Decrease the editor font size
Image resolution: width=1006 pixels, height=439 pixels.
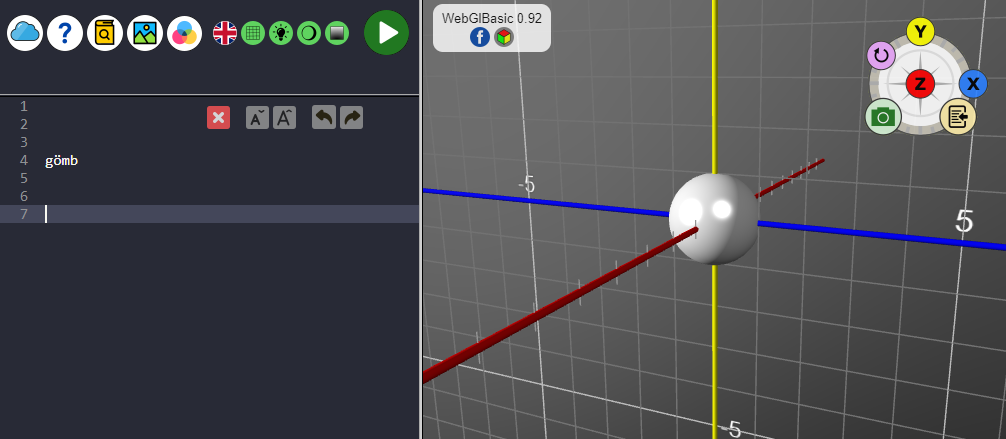click(x=257, y=117)
